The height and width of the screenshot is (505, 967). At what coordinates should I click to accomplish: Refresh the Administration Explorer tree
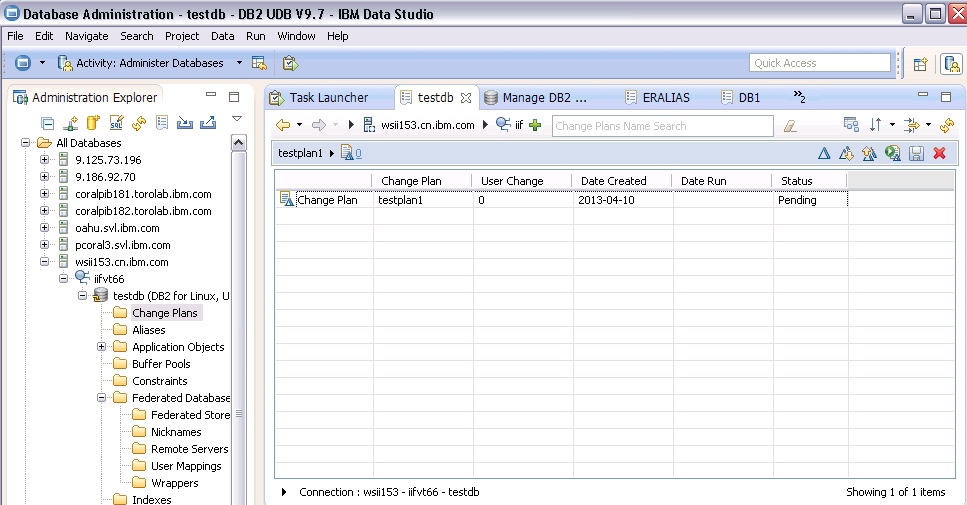click(x=139, y=123)
